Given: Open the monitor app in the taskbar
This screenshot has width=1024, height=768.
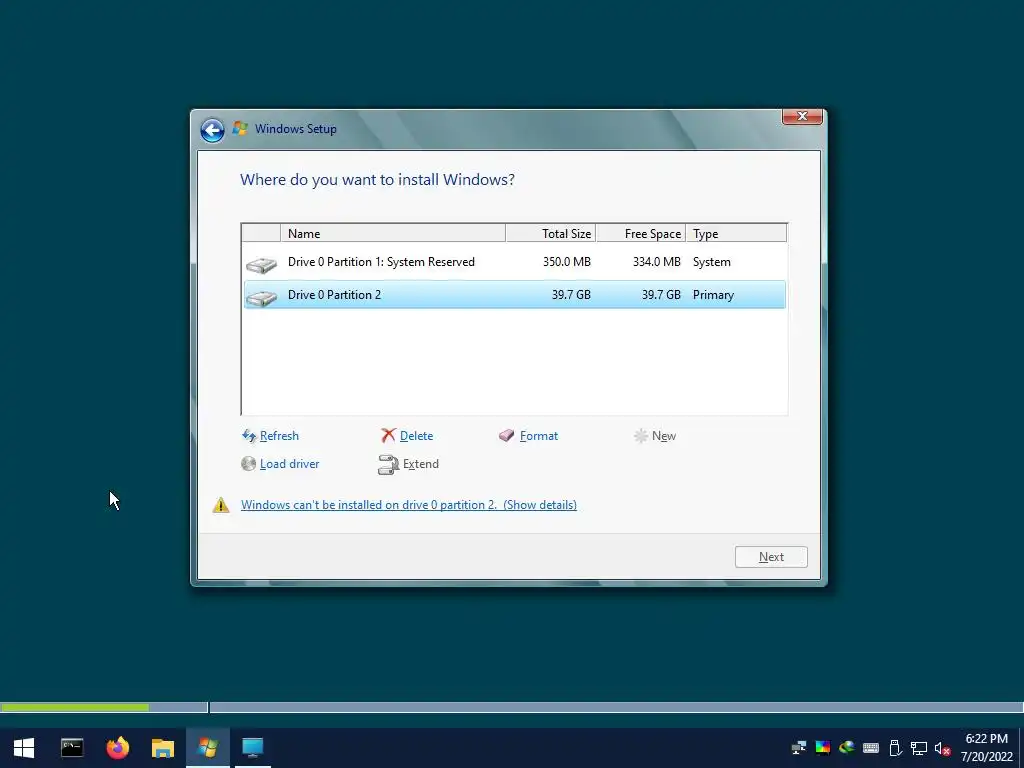Looking at the screenshot, I should point(252,747).
